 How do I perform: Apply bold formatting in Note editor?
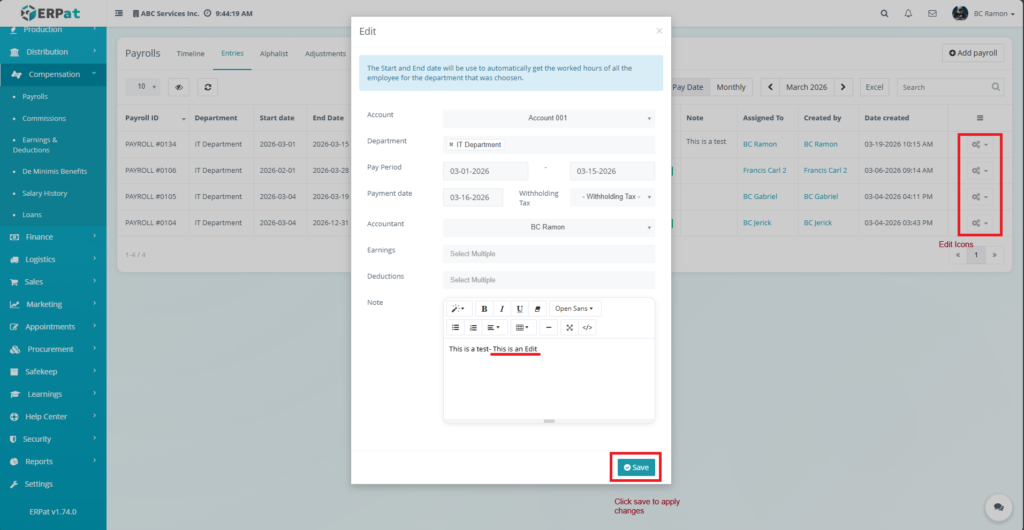click(x=484, y=309)
